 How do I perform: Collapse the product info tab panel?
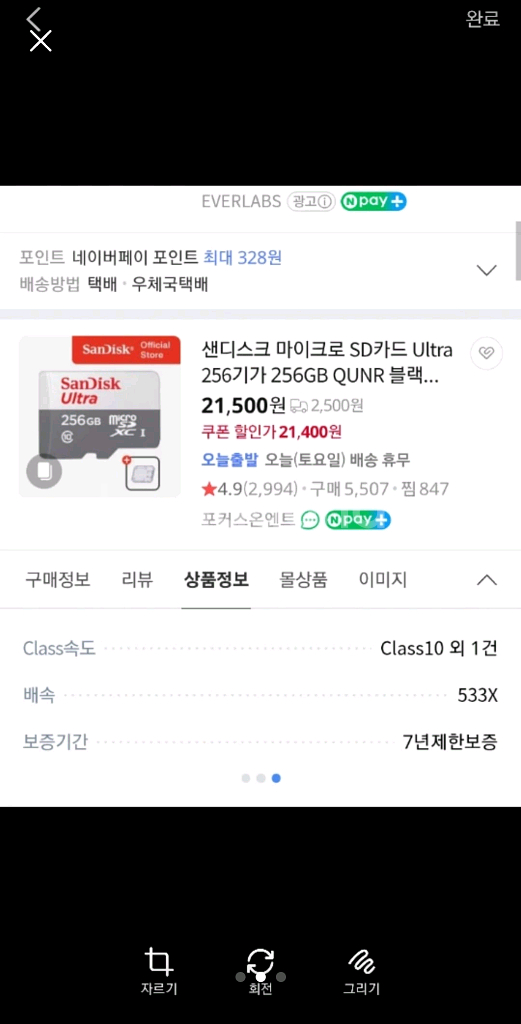click(x=487, y=579)
